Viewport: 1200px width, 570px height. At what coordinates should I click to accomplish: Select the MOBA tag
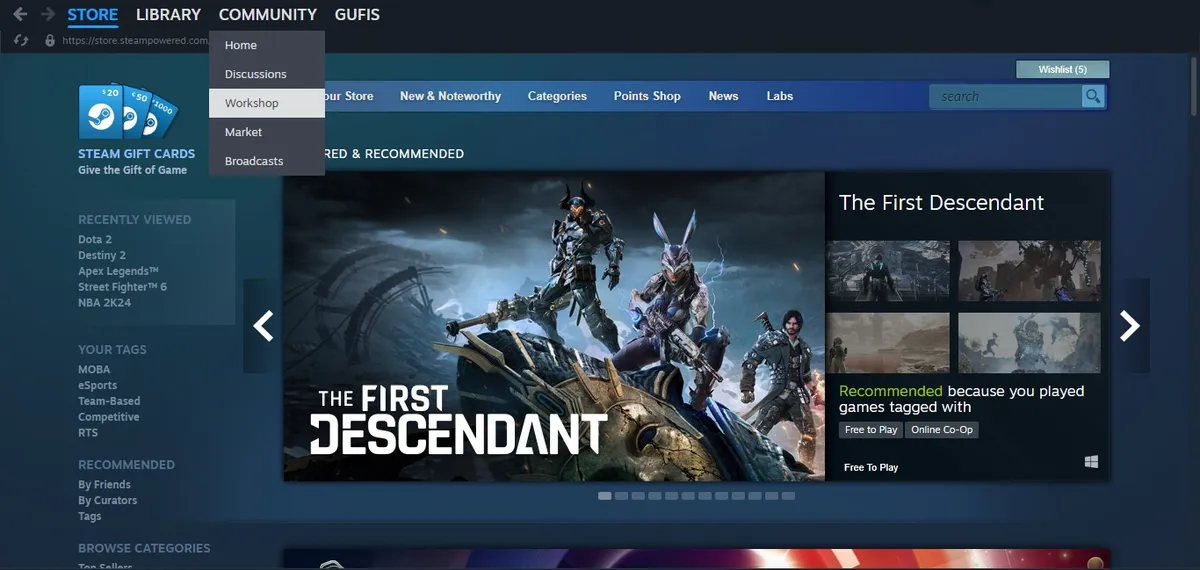click(x=94, y=369)
